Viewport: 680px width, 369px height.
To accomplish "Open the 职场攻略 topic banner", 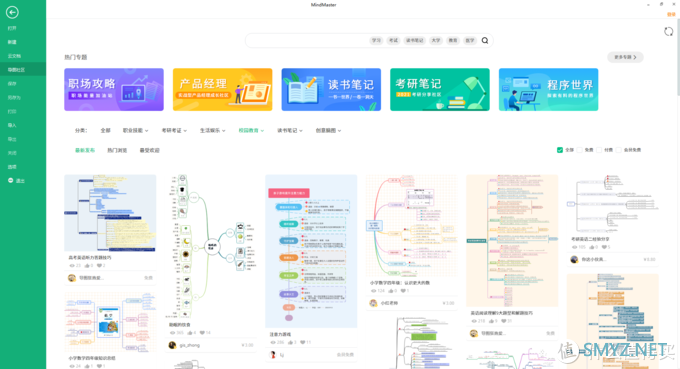I will tap(114, 89).
